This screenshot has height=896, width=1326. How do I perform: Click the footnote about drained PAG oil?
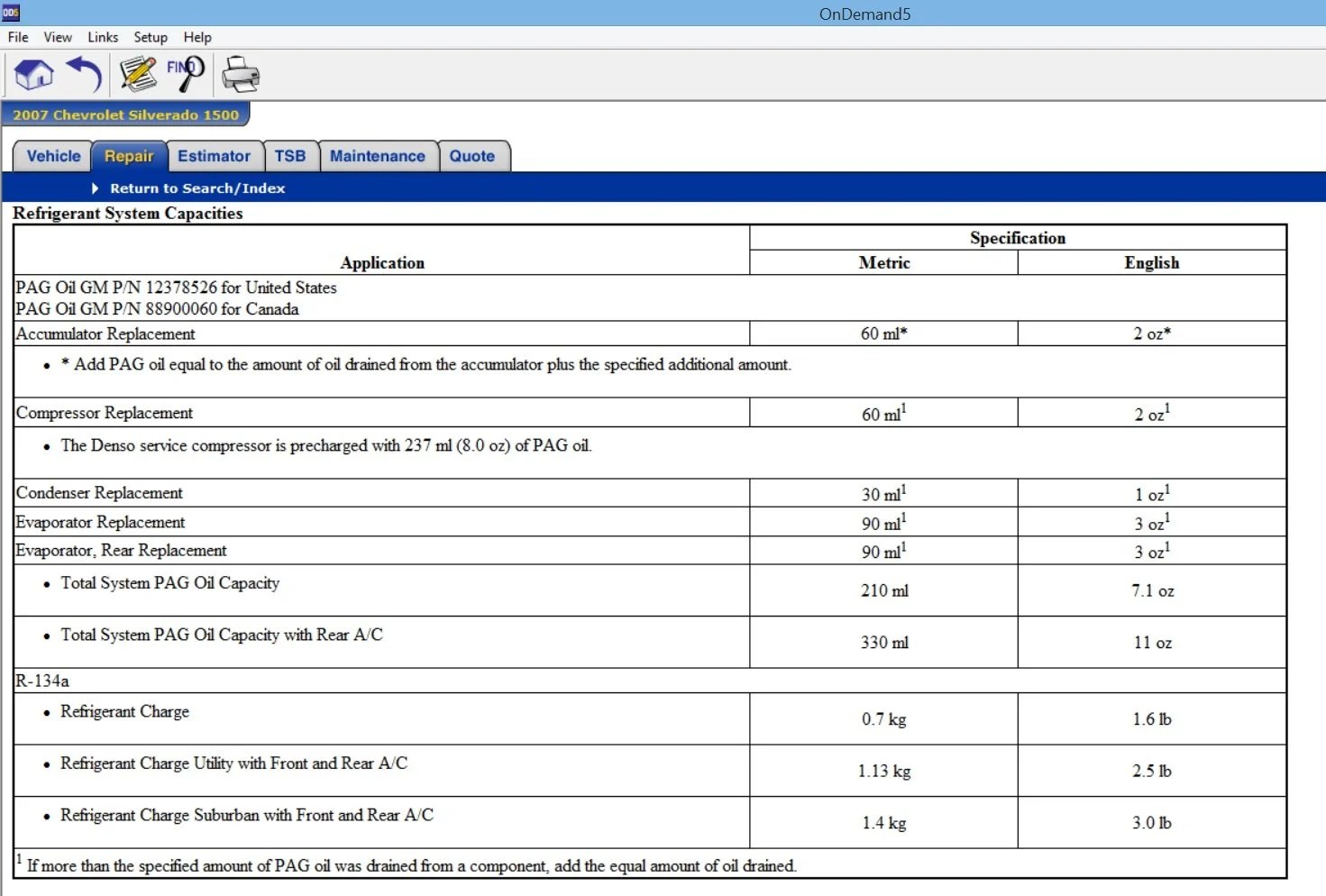point(407,865)
